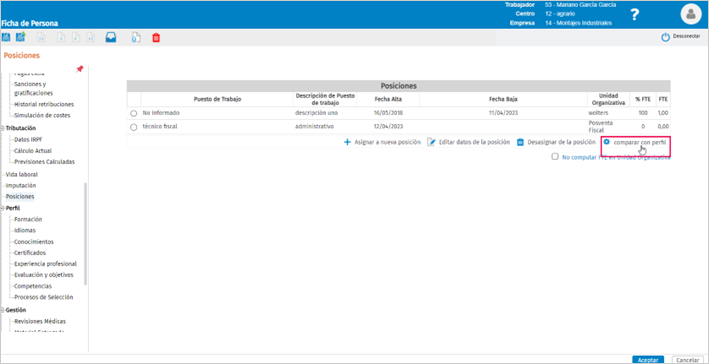
Task: Collapse the Tributación tree node
Action: click(2, 128)
